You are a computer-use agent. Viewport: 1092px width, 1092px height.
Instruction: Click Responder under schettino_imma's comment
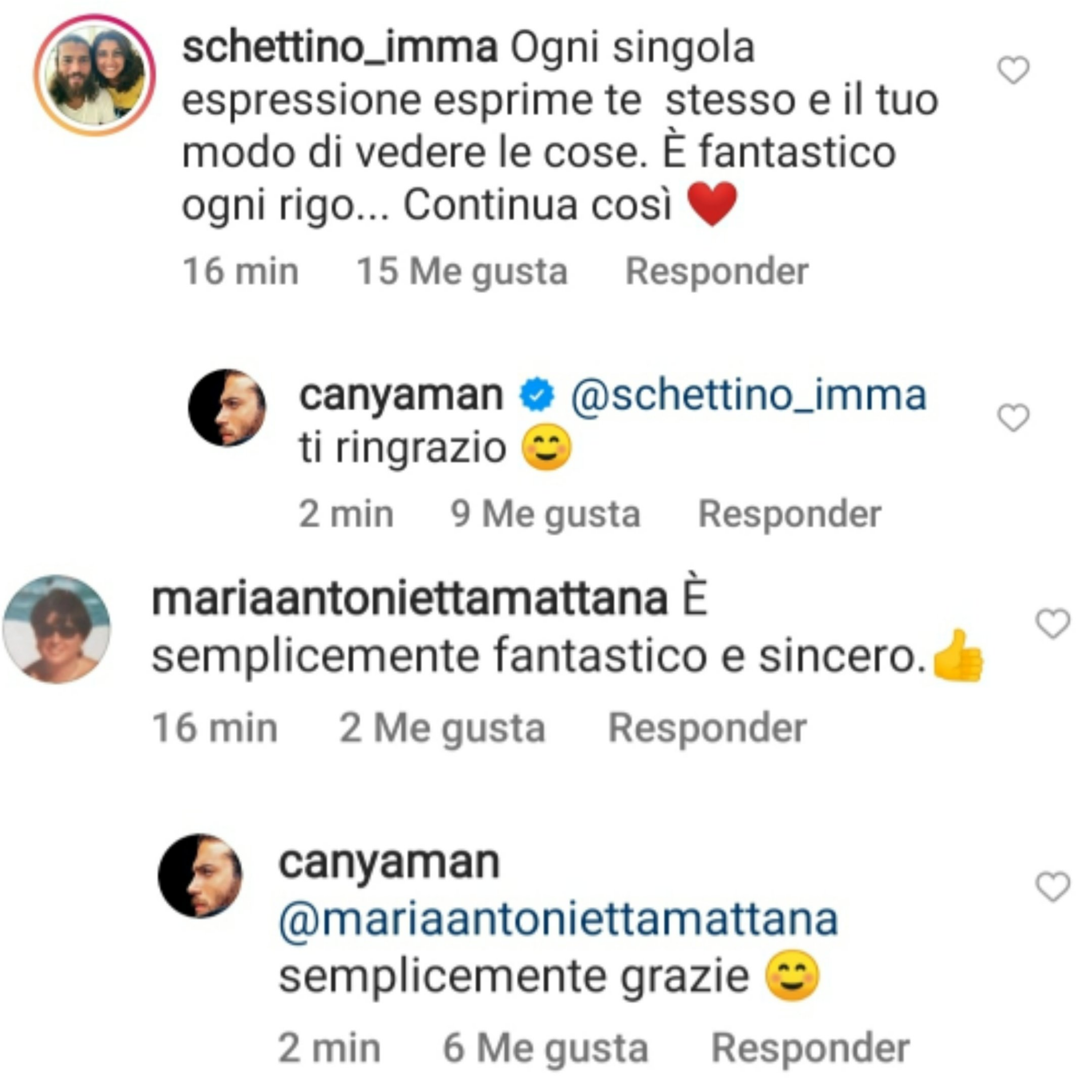point(717,272)
